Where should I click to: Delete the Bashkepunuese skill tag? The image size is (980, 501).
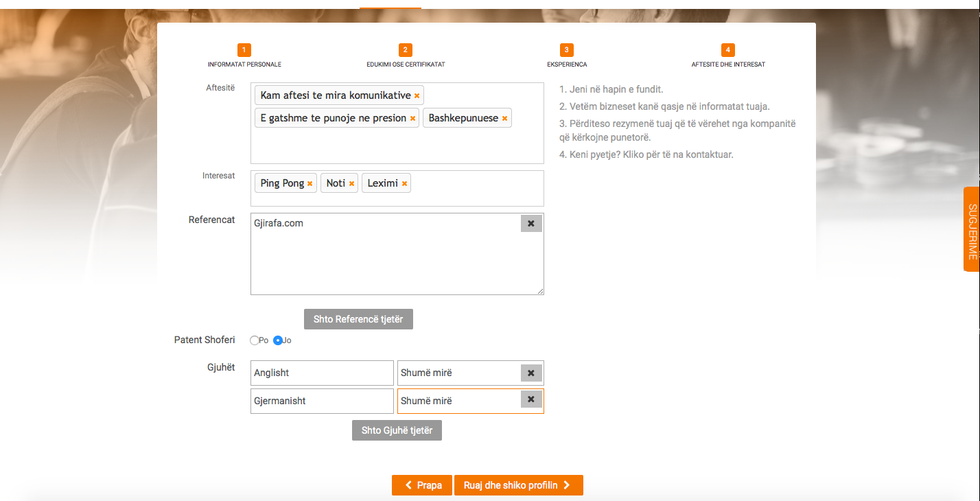pos(505,119)
